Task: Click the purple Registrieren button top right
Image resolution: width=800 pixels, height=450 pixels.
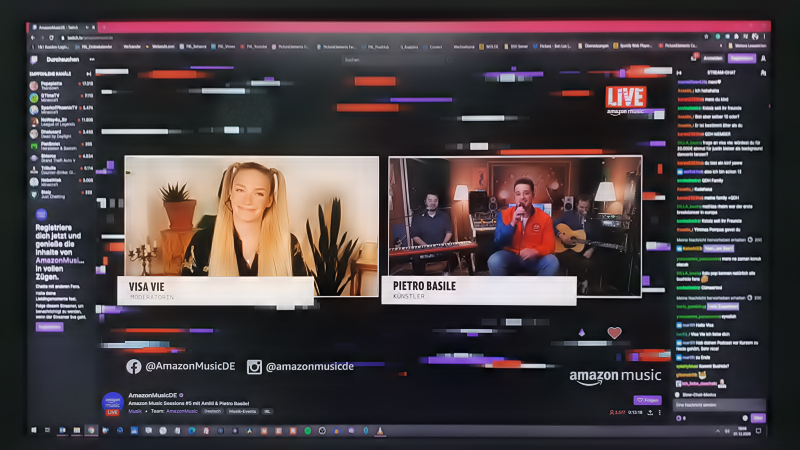Action: click(740, 59)
